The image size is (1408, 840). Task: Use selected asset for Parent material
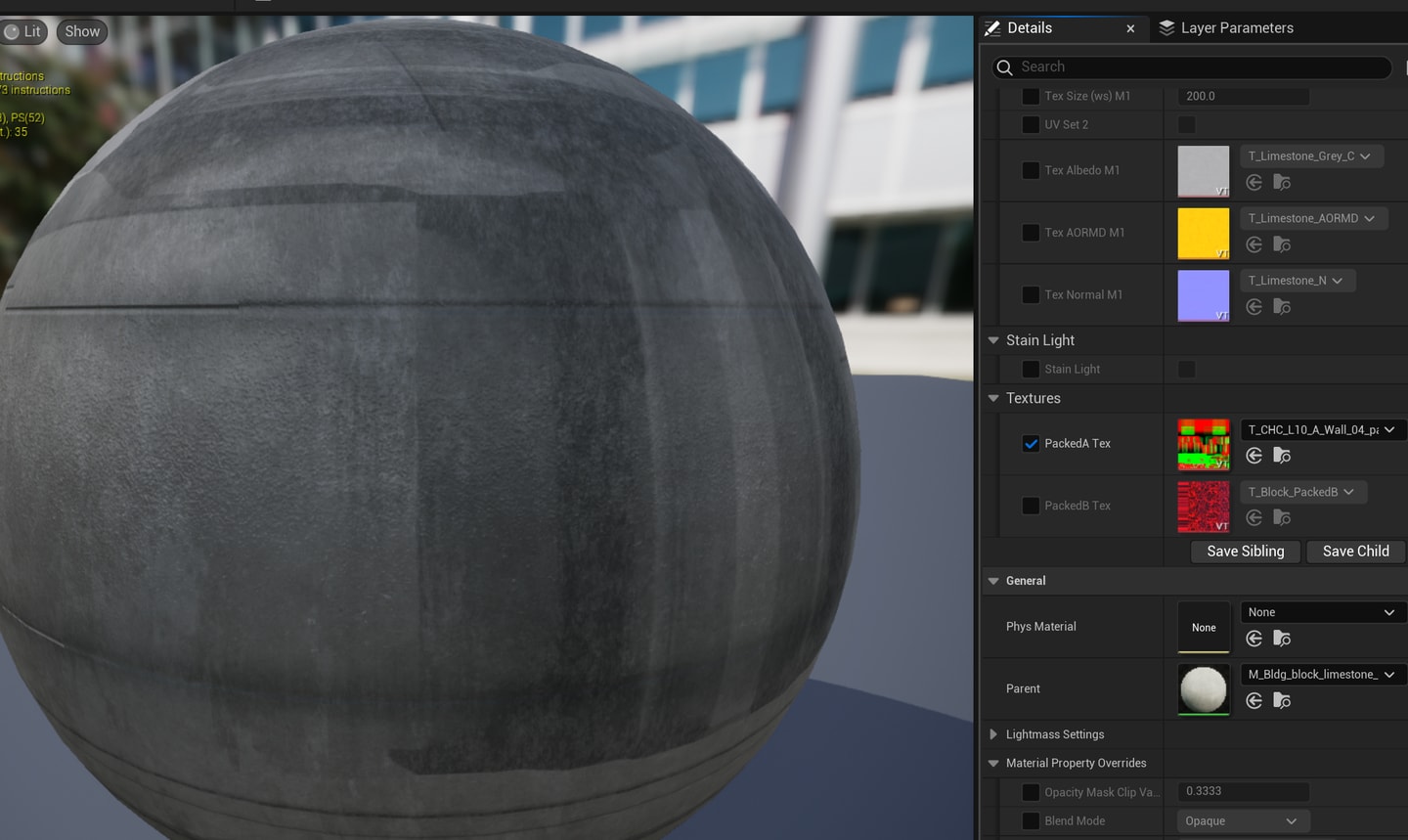1254,700
